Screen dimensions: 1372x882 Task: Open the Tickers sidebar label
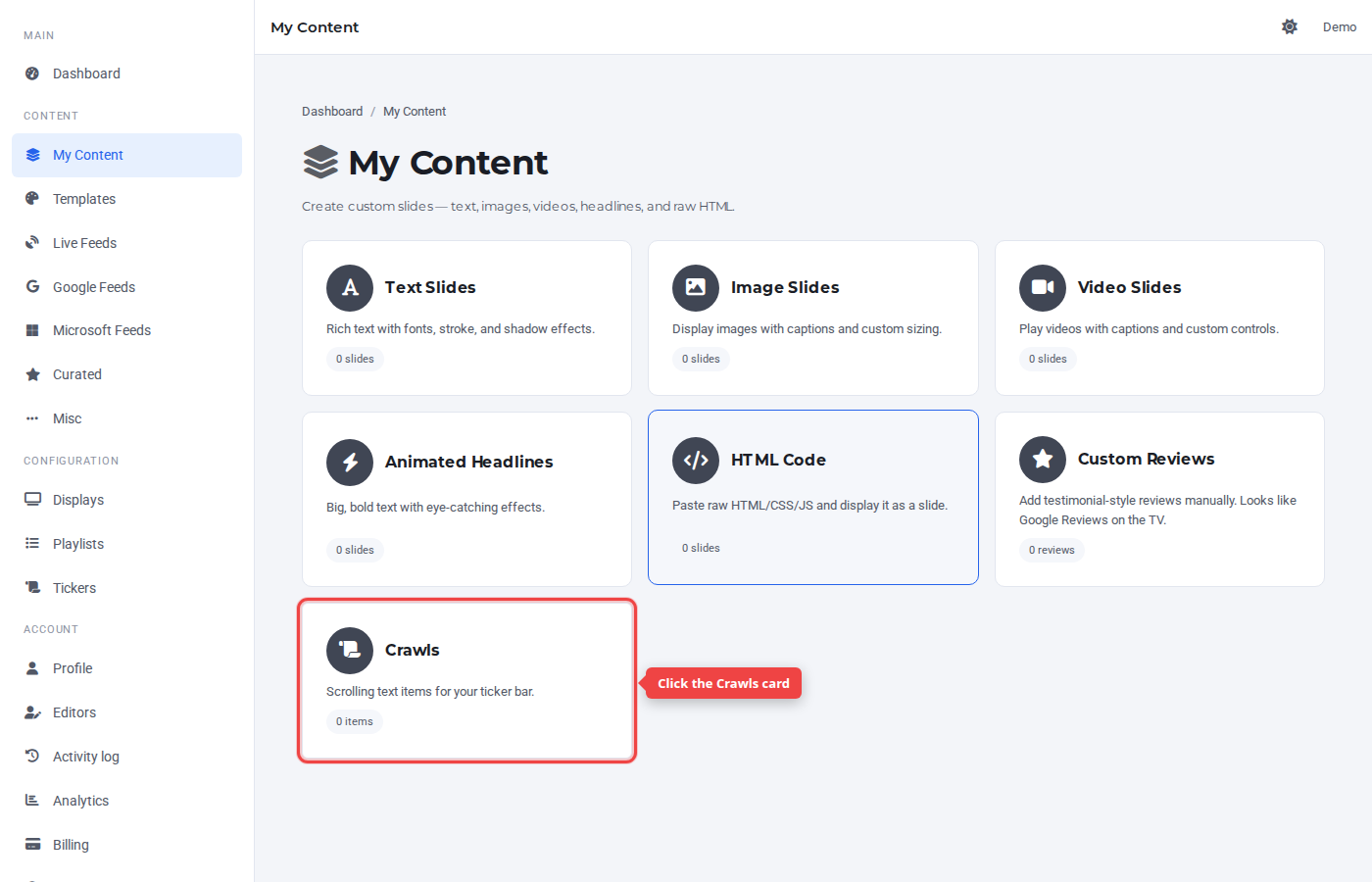[74, 588]
